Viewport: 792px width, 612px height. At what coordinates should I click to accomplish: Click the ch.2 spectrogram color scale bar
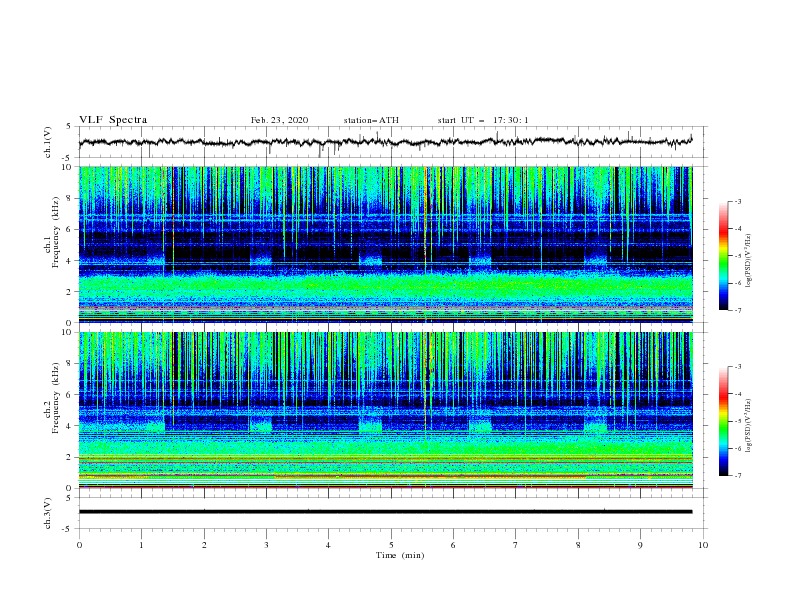click(x=723, y=421)
